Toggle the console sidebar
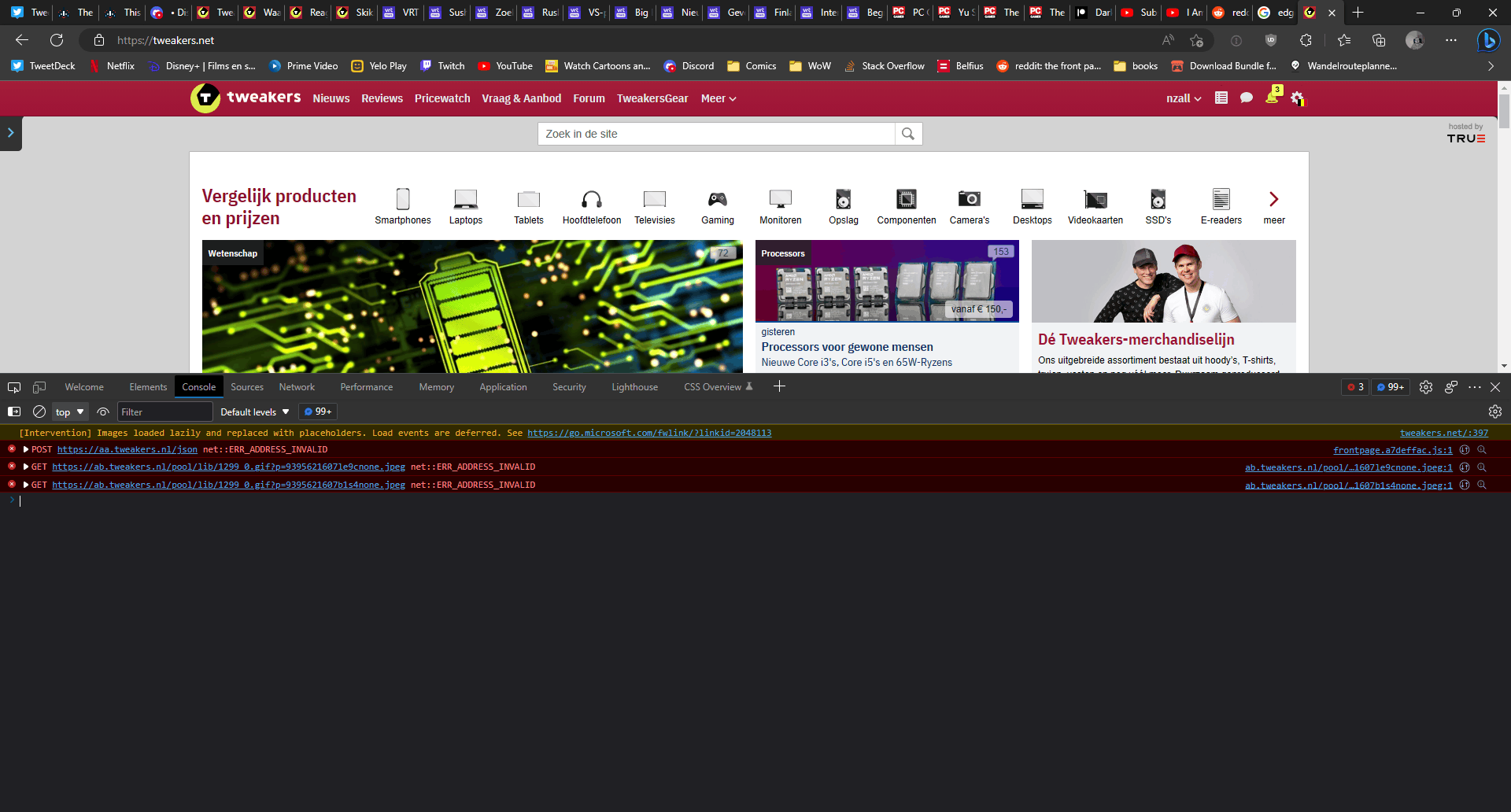The height and width of the screenshot is (812, 1511). coord(13,411)
